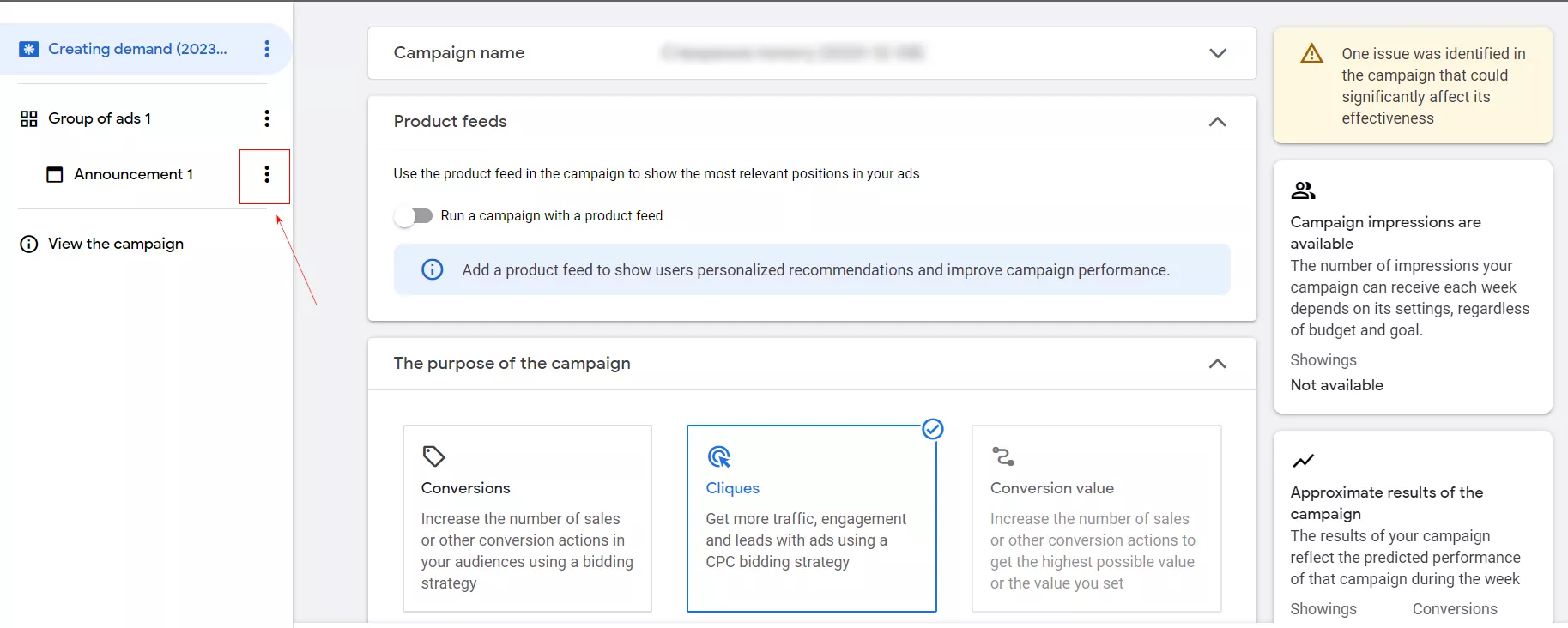Click the Conversions tag icon
Image resolution: width=1568 pixels, height=628 pixels.
click(433, 456)
